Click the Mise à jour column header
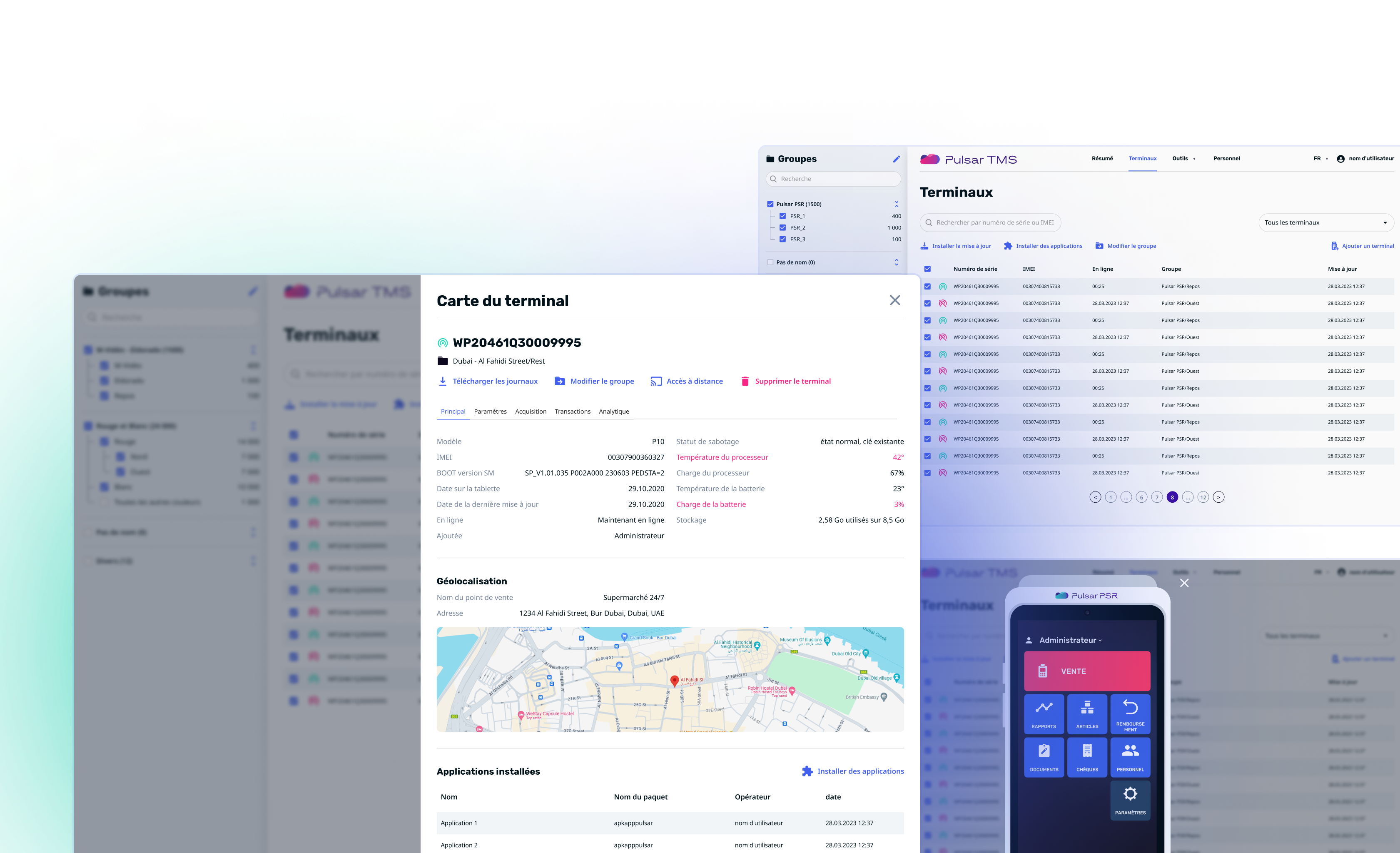 (1342, 269)
